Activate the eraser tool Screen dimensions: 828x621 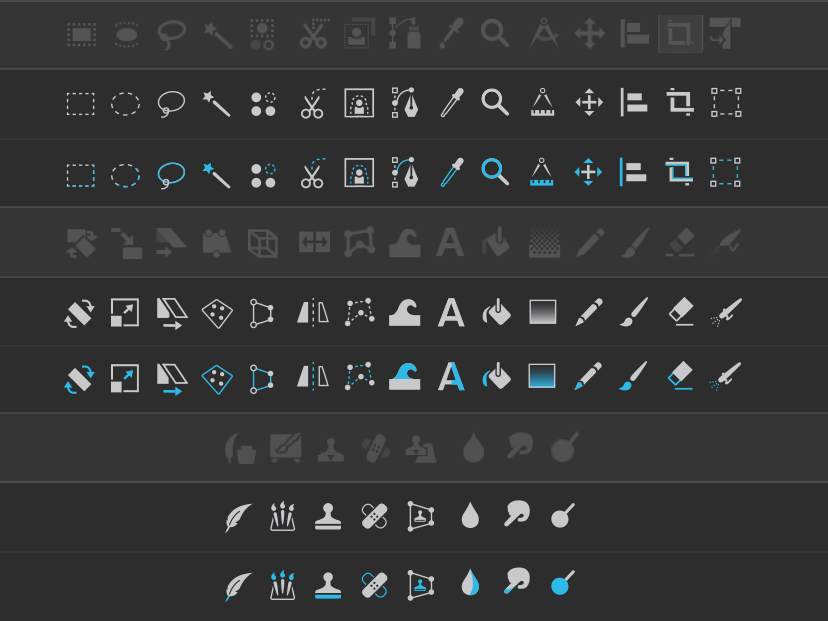(679, 311)
